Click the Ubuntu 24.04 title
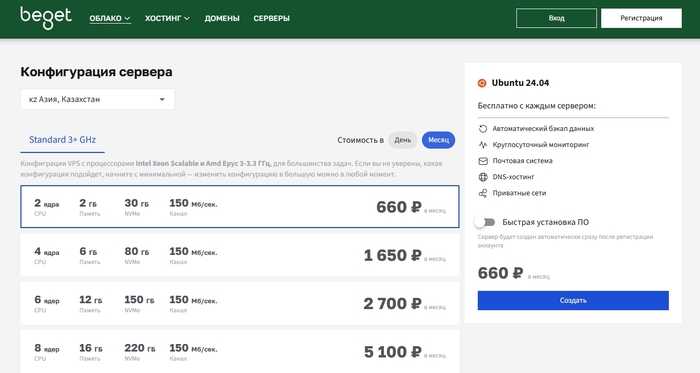The height and width of the screenshot is (373, 700). [x=520, y=83]
